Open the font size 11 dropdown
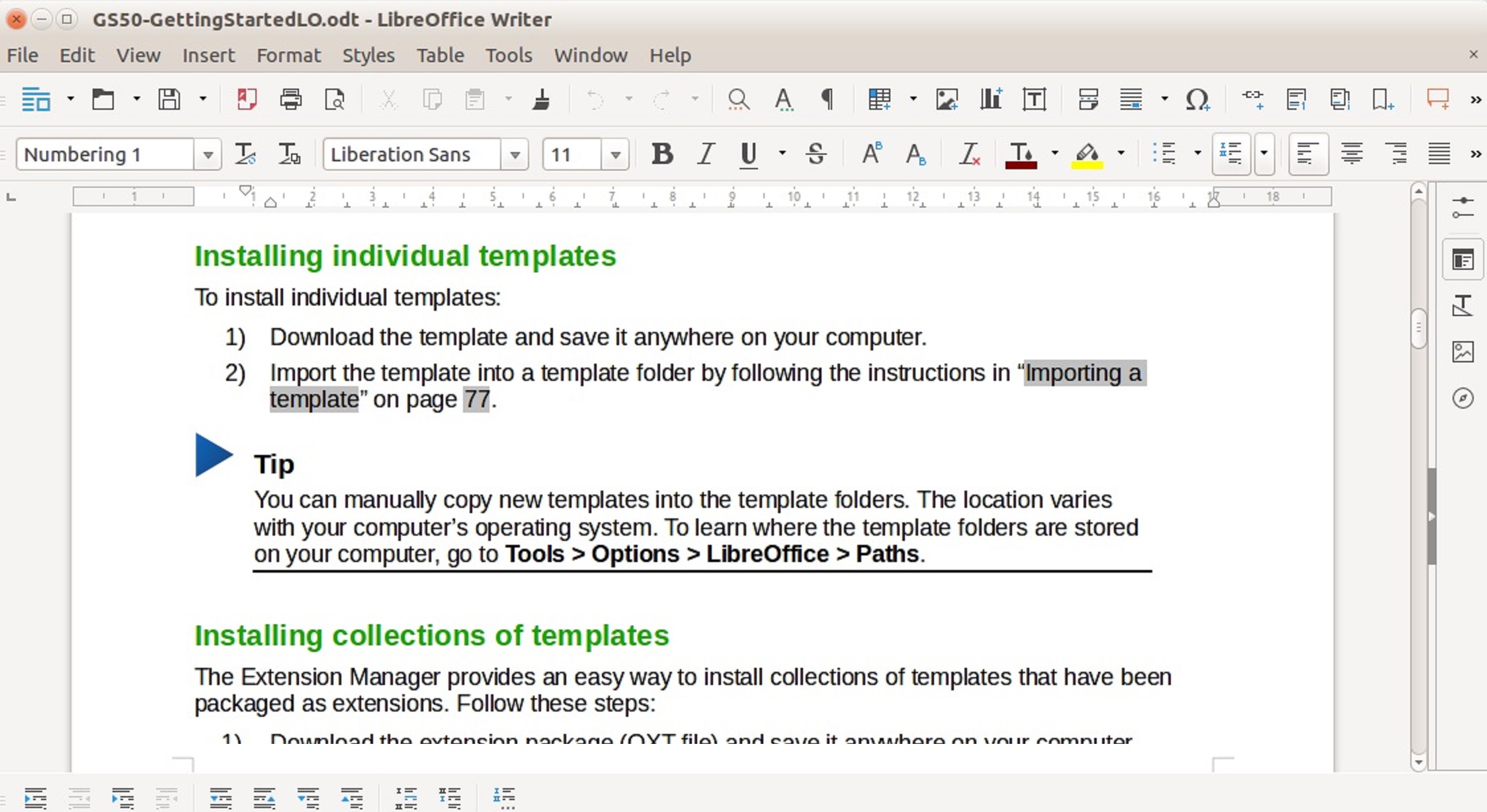The image size is (1487, 812). tap(615, 155)
